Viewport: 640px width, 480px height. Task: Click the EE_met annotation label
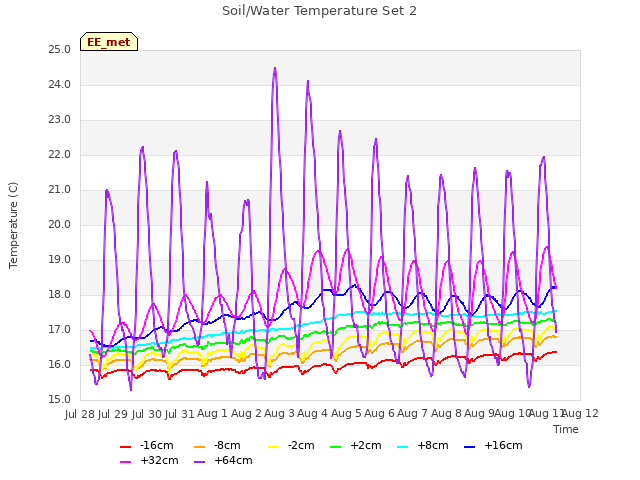(109, 42)
